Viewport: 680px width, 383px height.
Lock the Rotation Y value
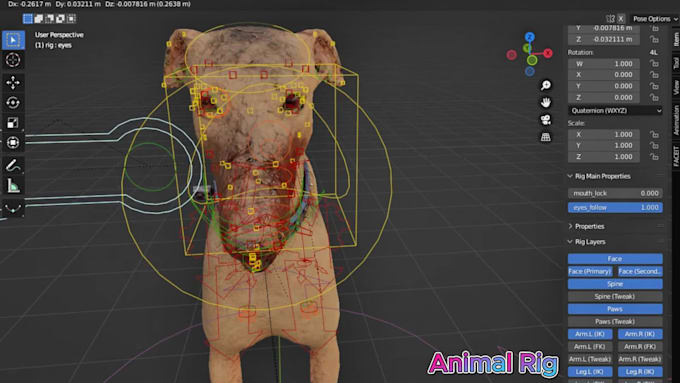654,86
